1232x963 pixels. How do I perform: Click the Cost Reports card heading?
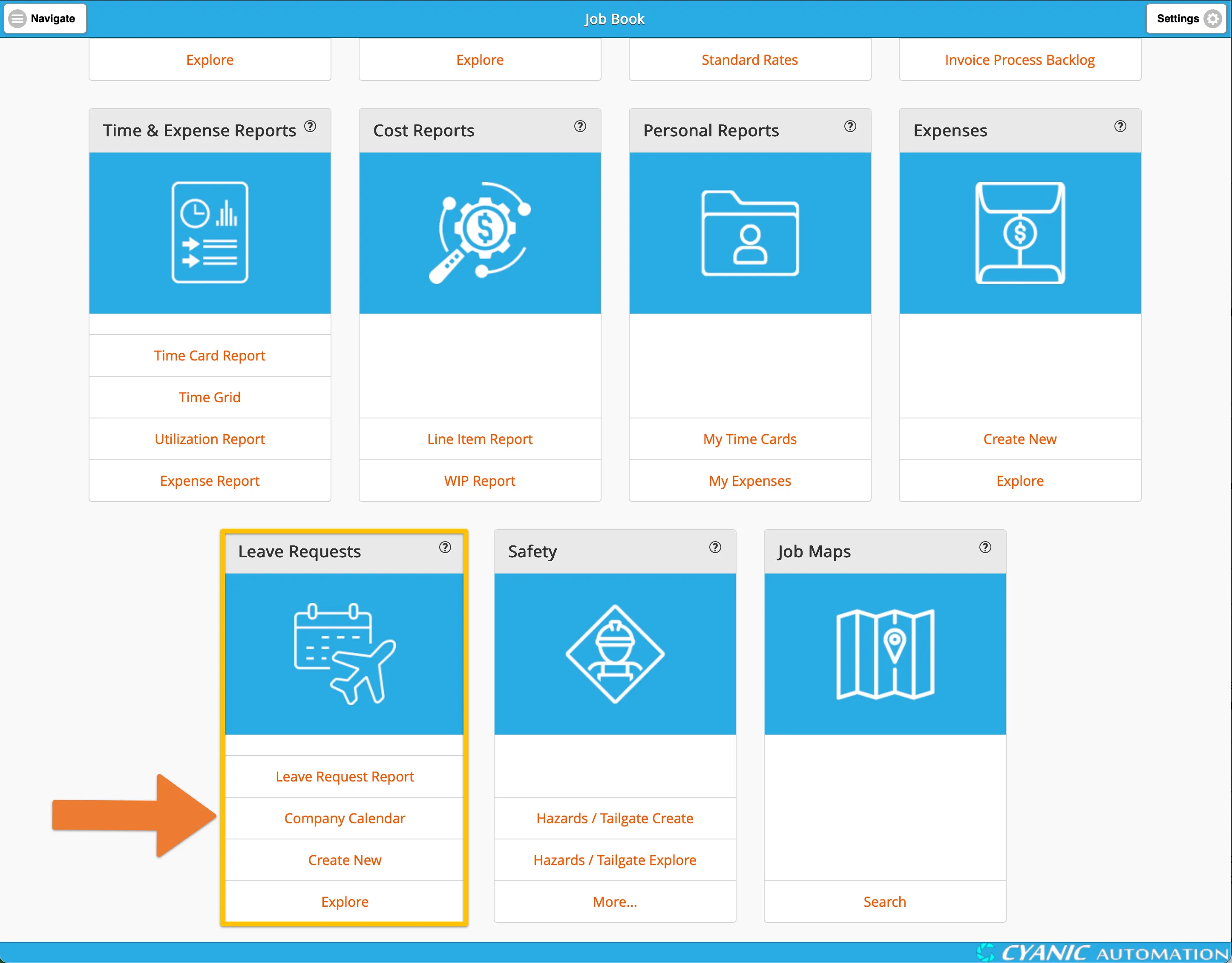[423, 130]
